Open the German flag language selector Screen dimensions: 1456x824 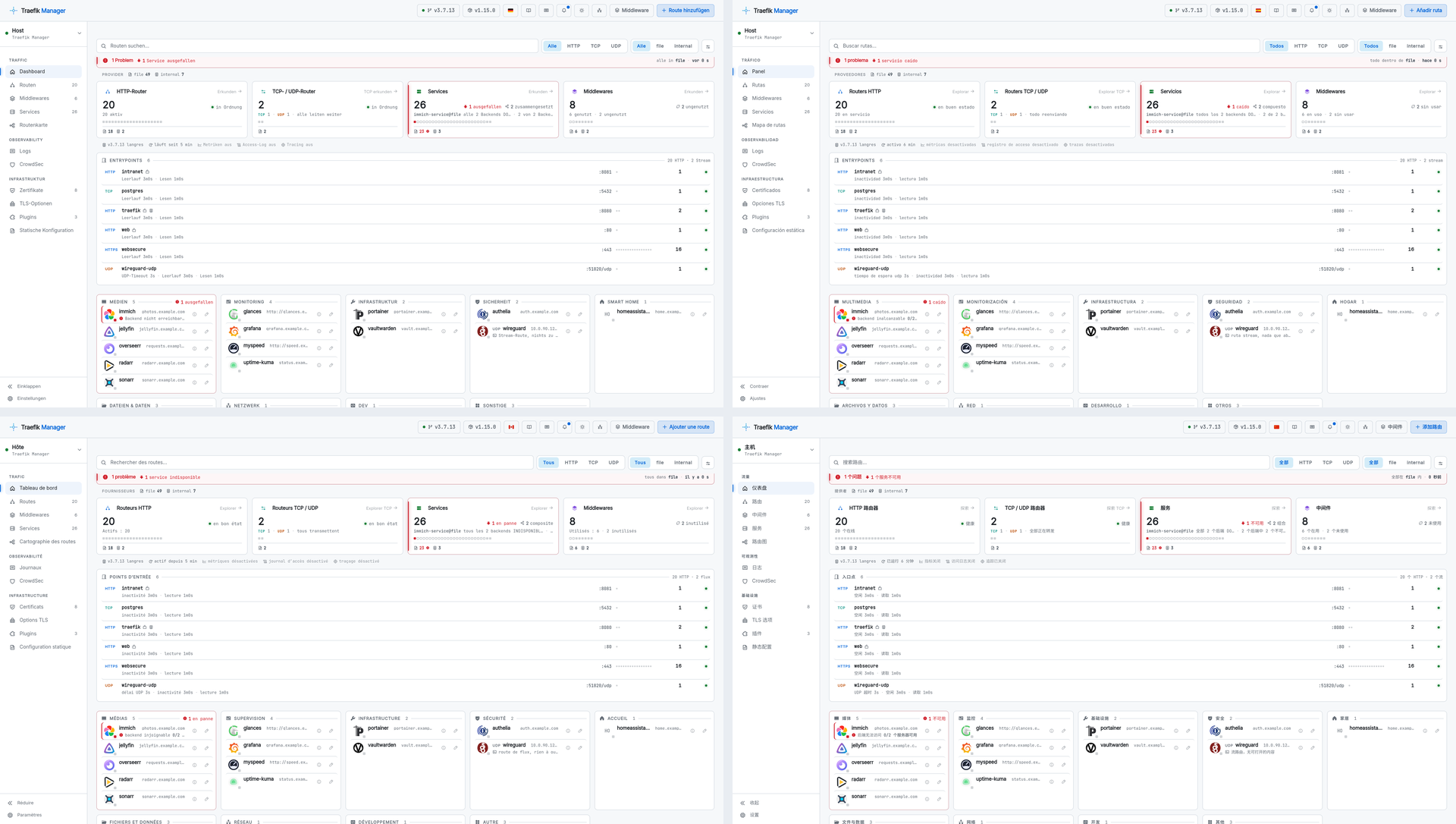tap(510, 11)
